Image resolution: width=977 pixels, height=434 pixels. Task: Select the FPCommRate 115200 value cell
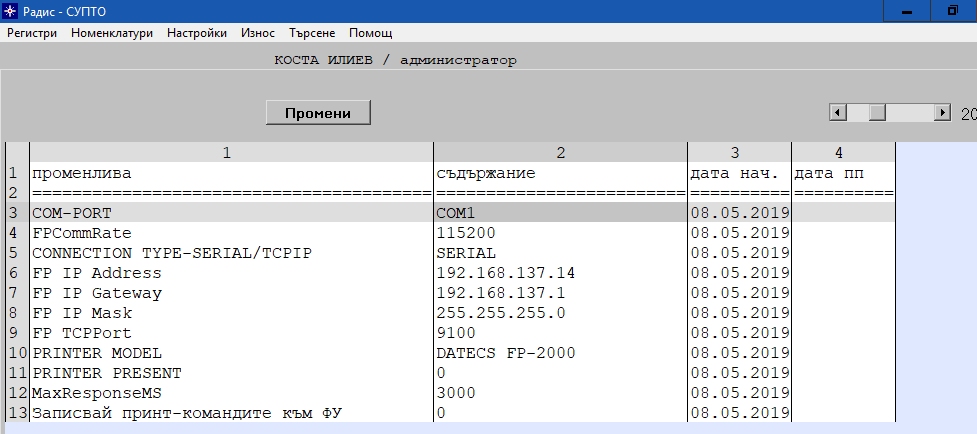point(560,233)
